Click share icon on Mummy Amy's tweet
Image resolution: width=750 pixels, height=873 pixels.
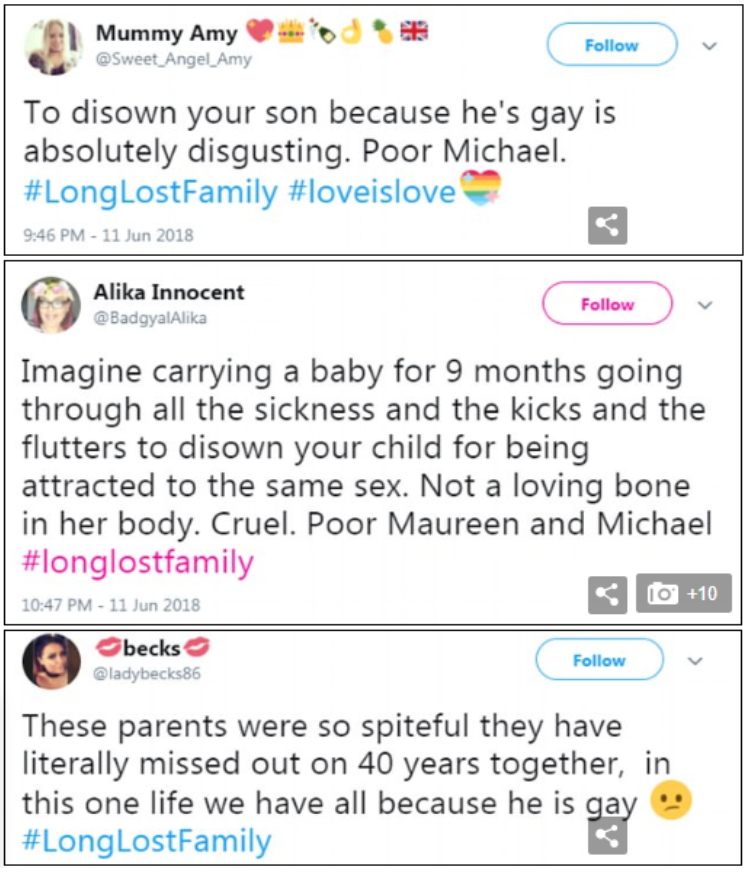click(607, 226)
